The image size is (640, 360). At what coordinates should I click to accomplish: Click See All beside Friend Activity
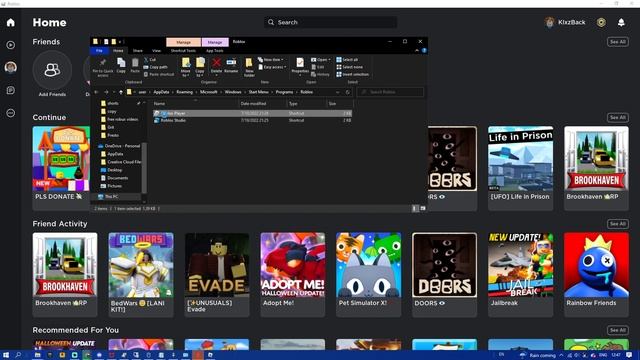(x=618, y=224)
